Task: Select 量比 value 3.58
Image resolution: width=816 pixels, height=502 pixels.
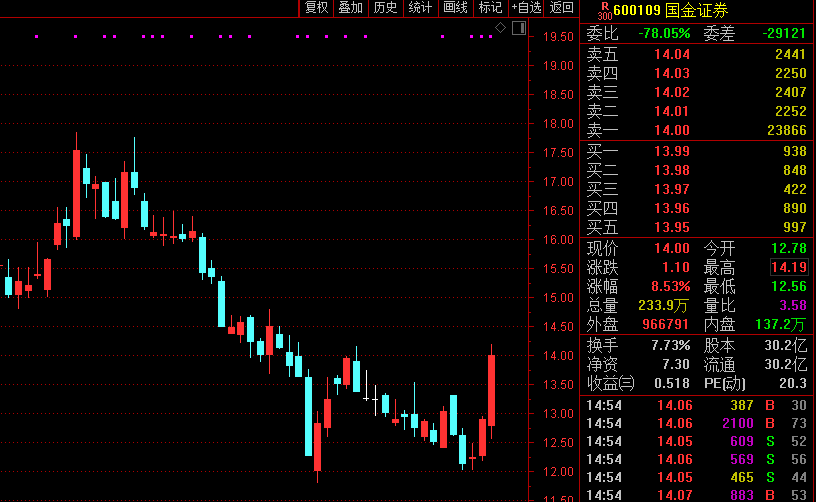Action: [x=793, y=305]
